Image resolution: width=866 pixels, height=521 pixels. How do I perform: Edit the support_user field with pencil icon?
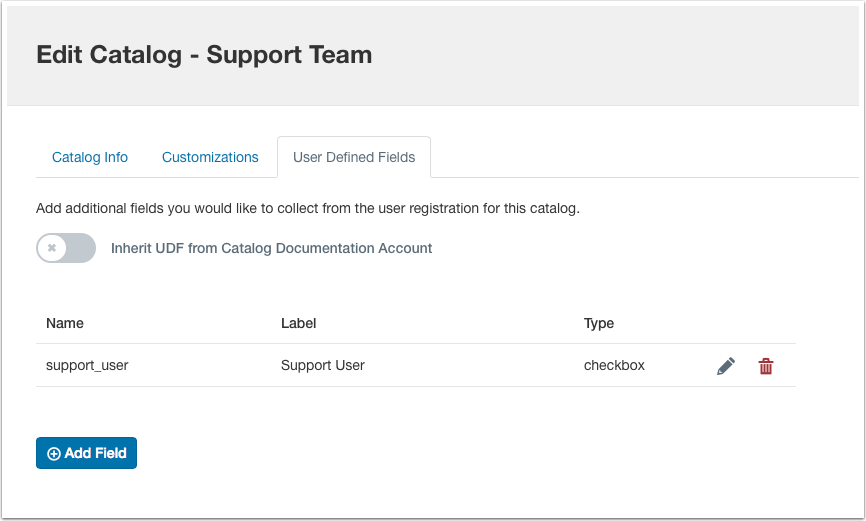(726, 366)
